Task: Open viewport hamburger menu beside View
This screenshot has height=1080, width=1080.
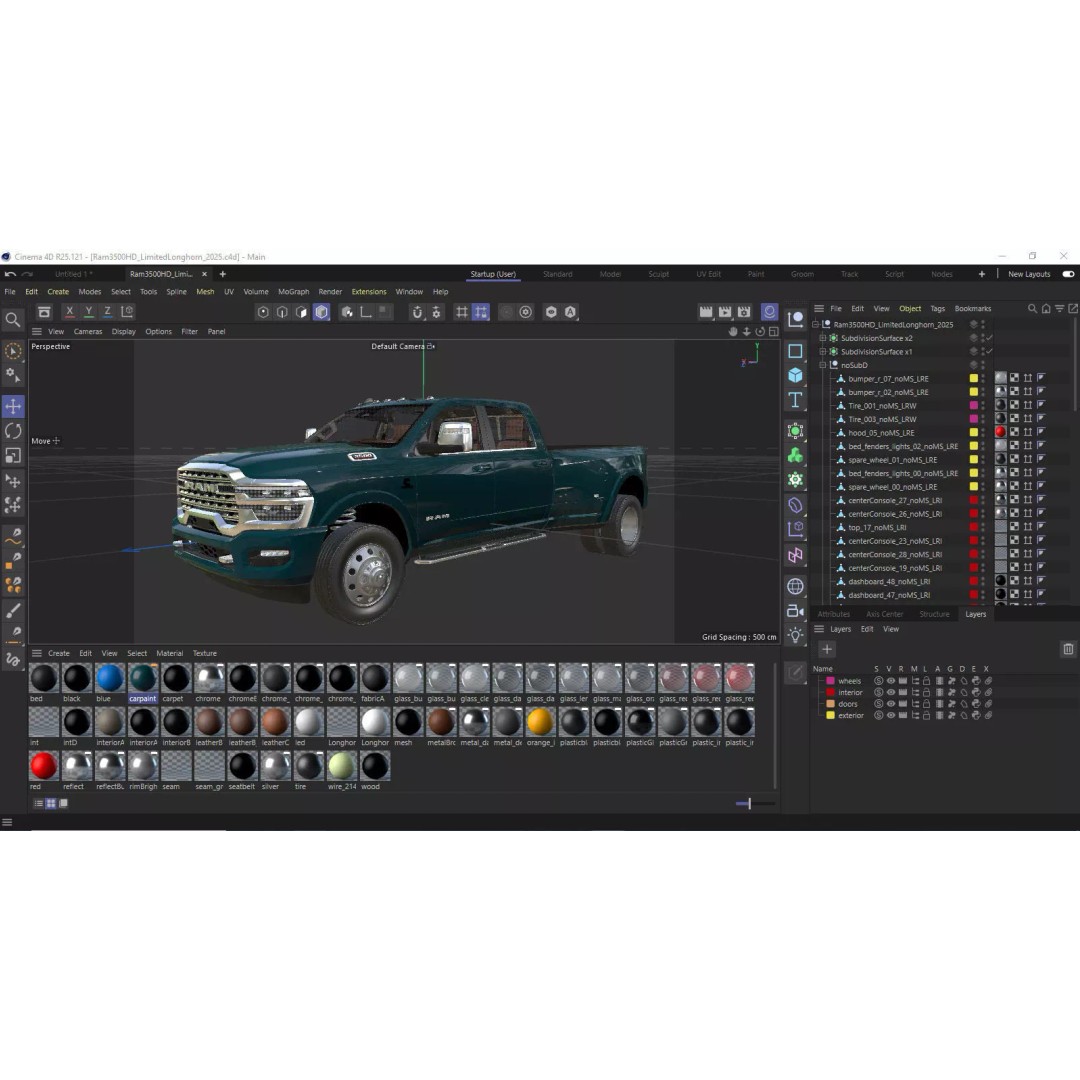Action: [x=37, y=331]
